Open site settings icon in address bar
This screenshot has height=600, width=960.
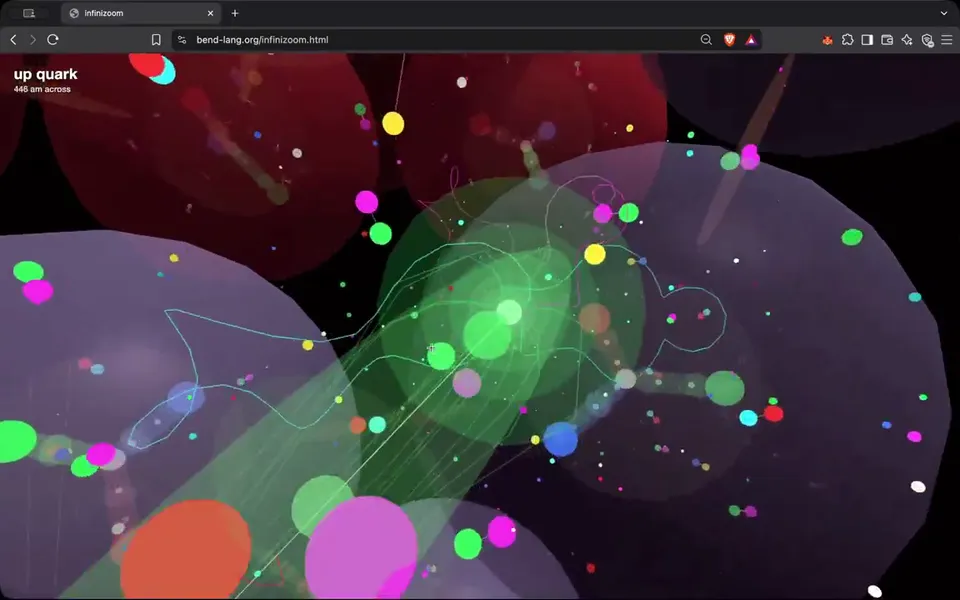(182, 40)
